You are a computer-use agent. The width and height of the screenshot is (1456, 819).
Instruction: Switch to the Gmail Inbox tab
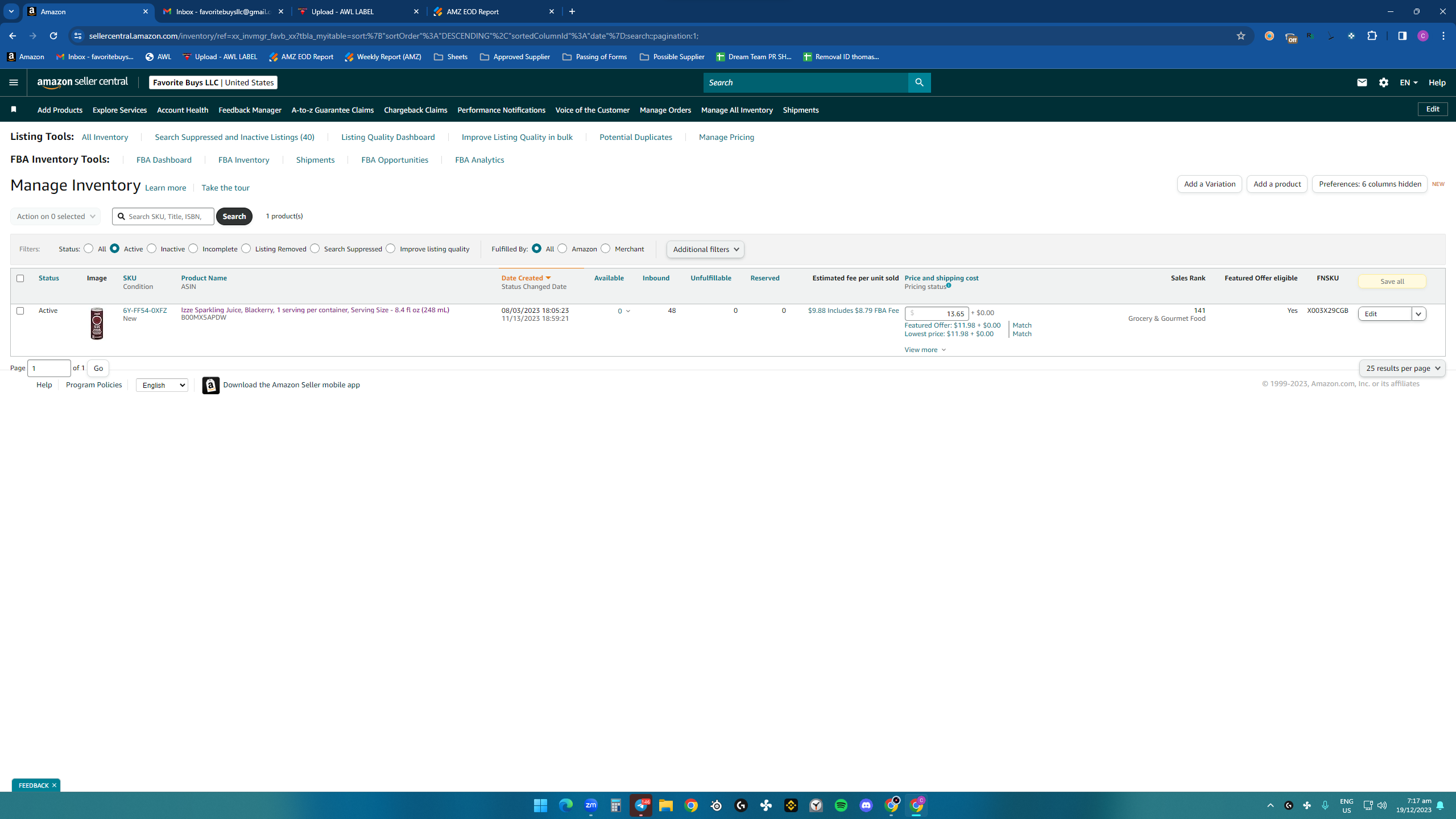coord(223,11)
